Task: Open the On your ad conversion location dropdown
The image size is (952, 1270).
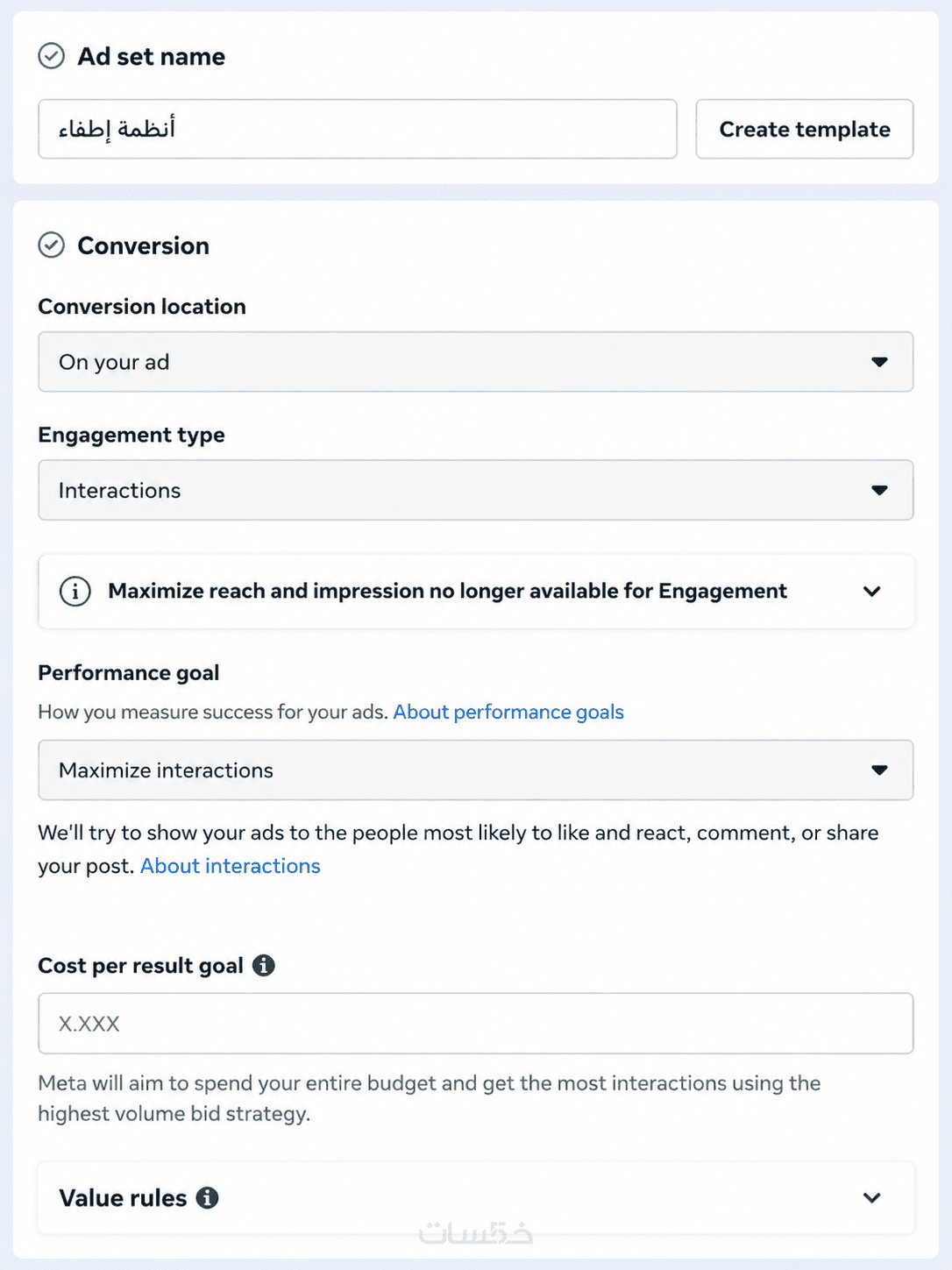Action: tap(475, 362)
